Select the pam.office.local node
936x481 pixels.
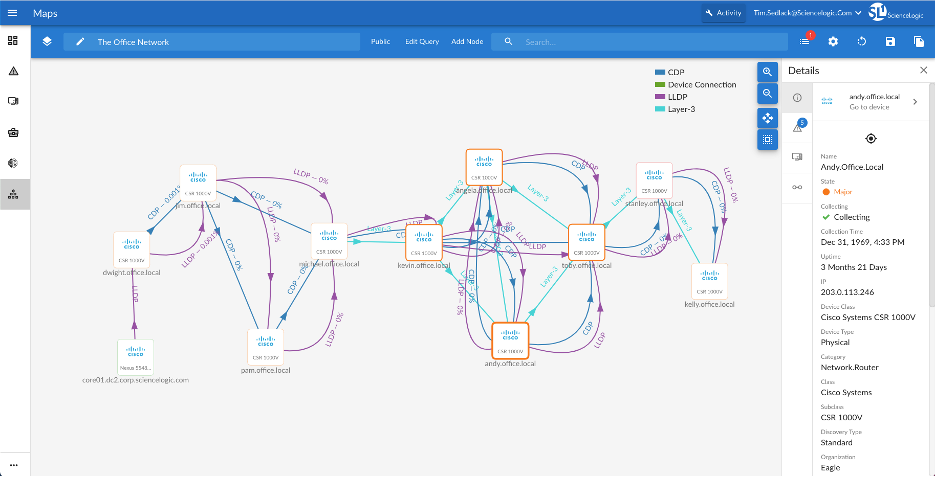click(x=266, y=348)
